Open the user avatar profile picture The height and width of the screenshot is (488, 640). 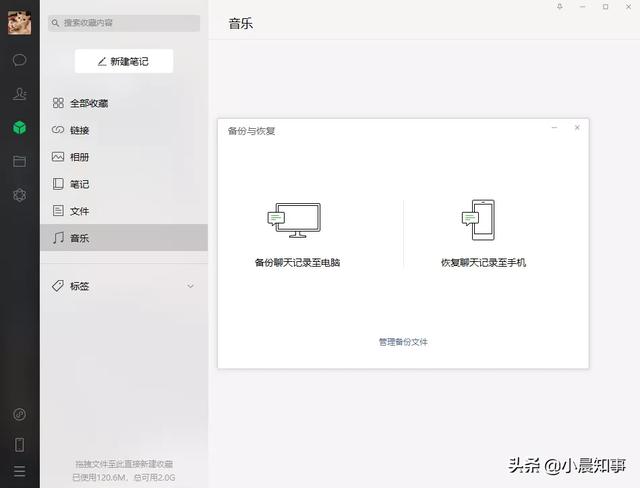click(x=19, y=22)
